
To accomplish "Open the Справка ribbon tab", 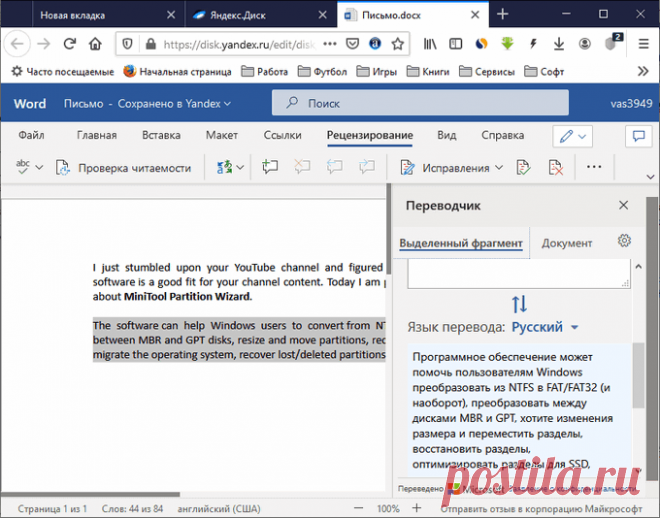I will (503, 135).
